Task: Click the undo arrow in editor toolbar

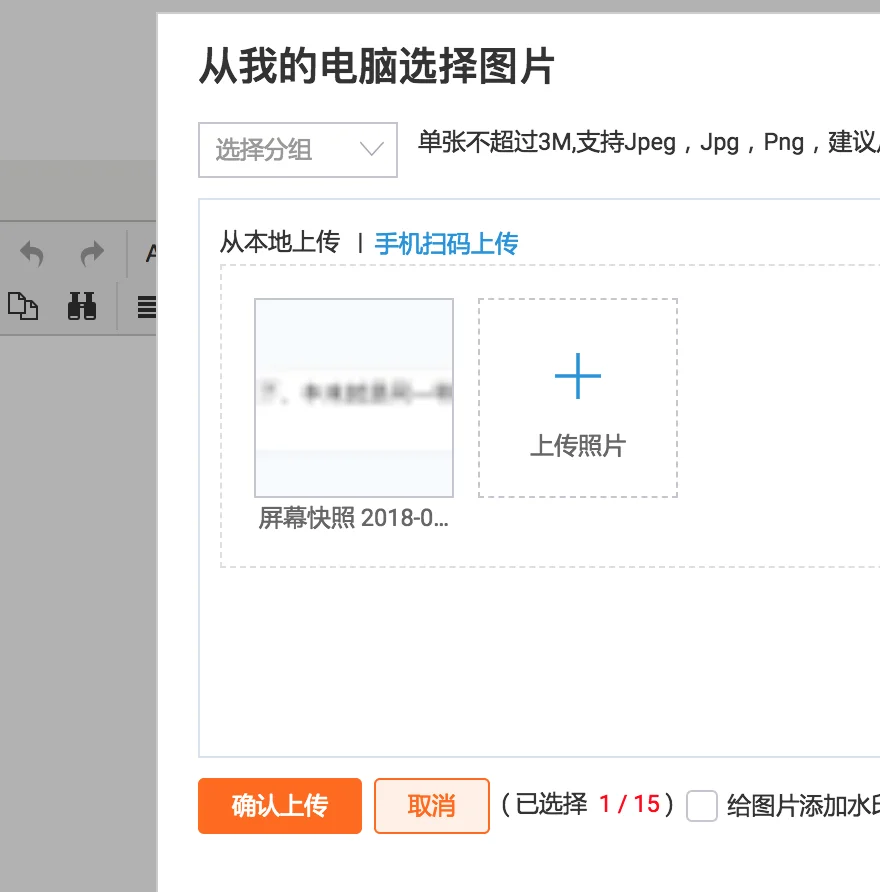Action: pyautogui.click(x=31, y=254)
